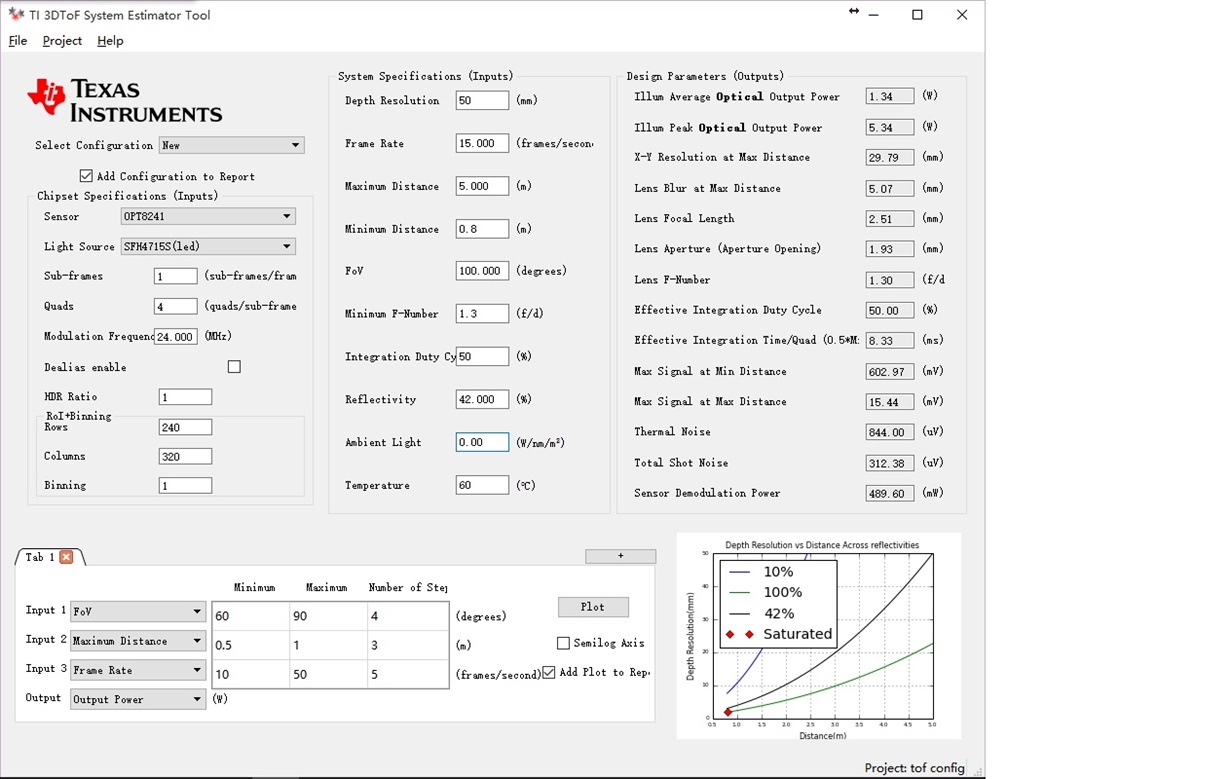
Task: Open Input 1 FoV dropdown
Action: 138,611
